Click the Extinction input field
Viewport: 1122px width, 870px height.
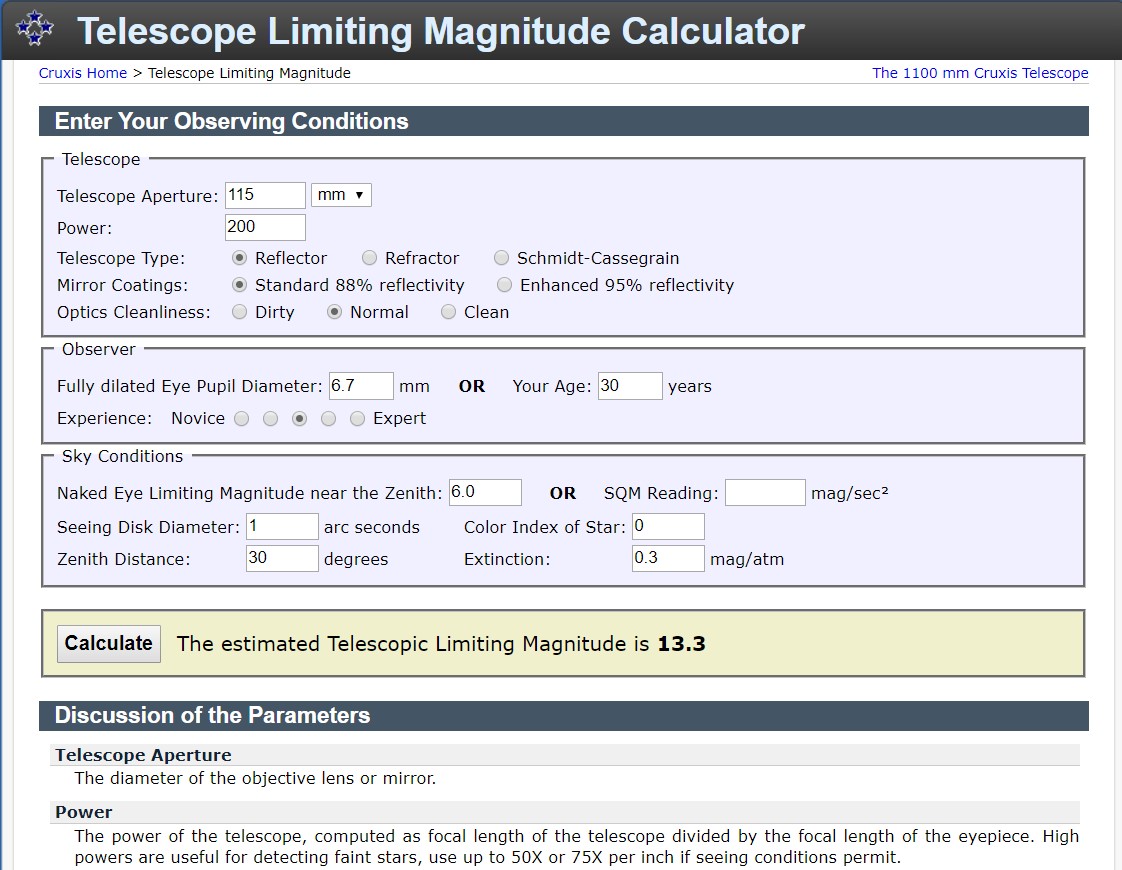click(x=668, y=558)
